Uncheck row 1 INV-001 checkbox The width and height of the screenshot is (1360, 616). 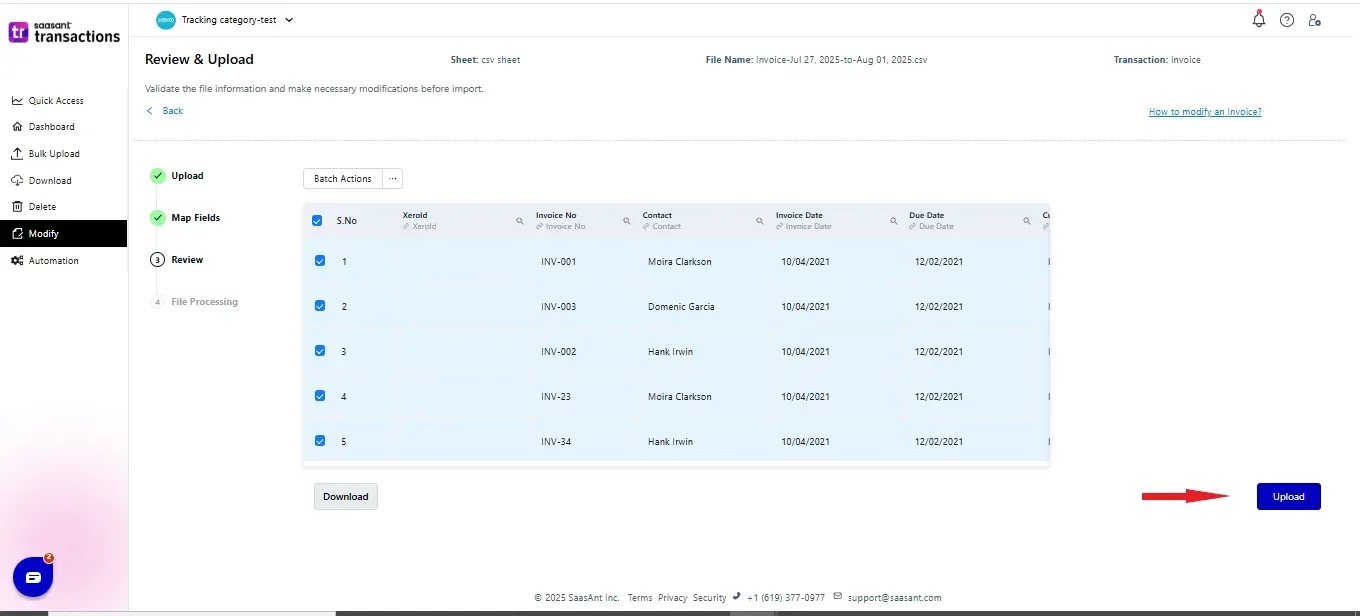(320, 261)
